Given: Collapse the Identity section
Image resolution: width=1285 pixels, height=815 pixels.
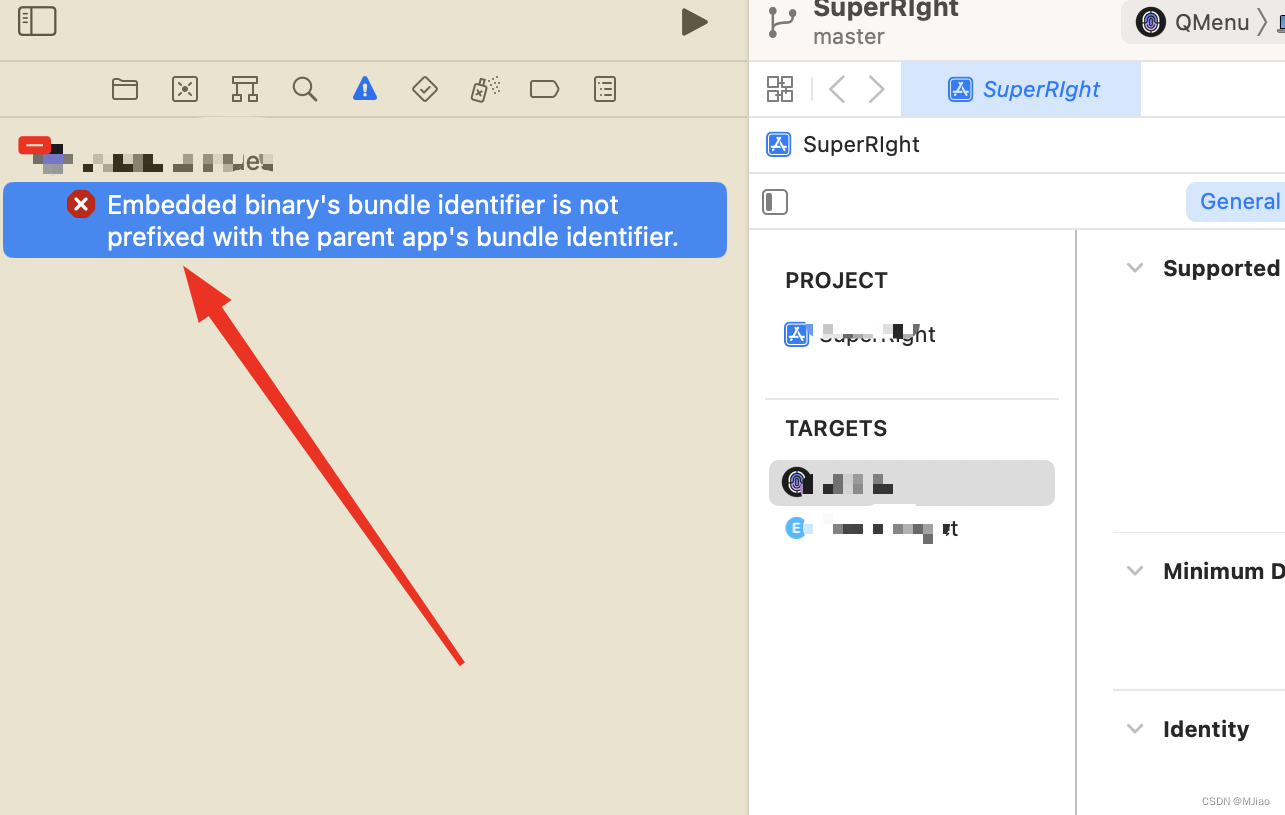Looking at the screenshot, I should [1134, 729].
